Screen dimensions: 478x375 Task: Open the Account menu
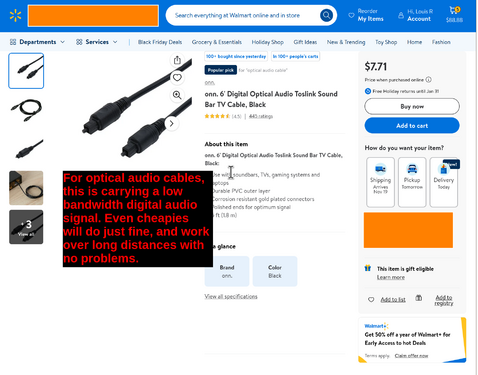pos(415,15)
